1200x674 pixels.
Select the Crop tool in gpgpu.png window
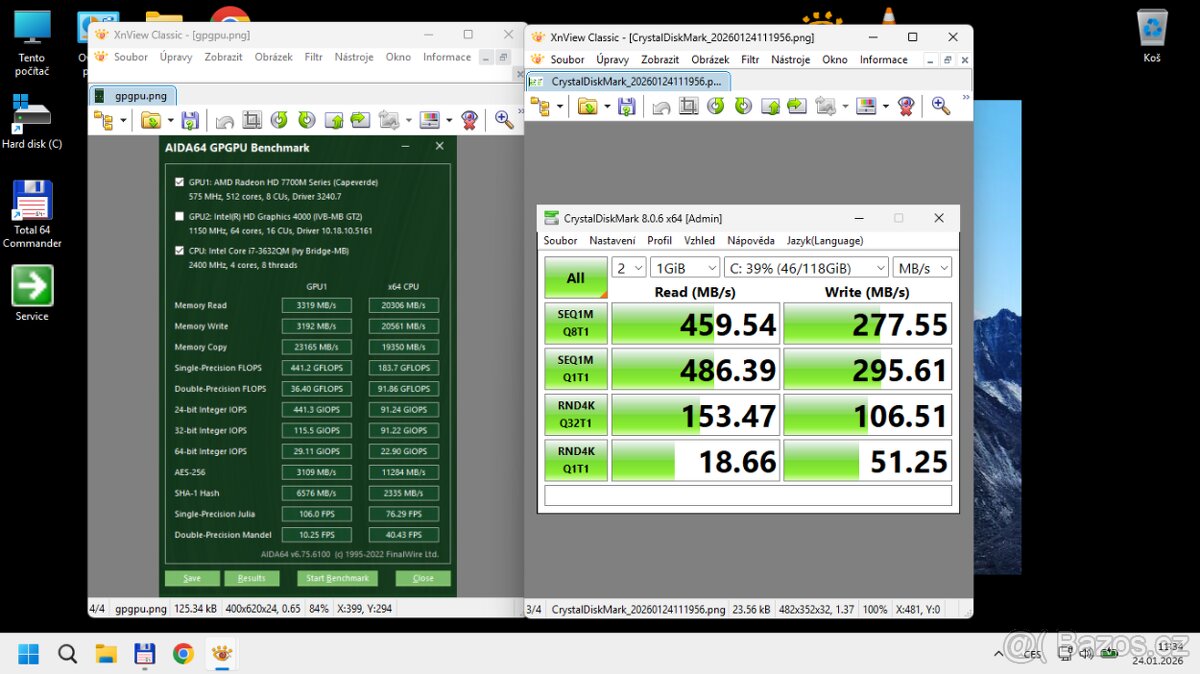(252, 120)
